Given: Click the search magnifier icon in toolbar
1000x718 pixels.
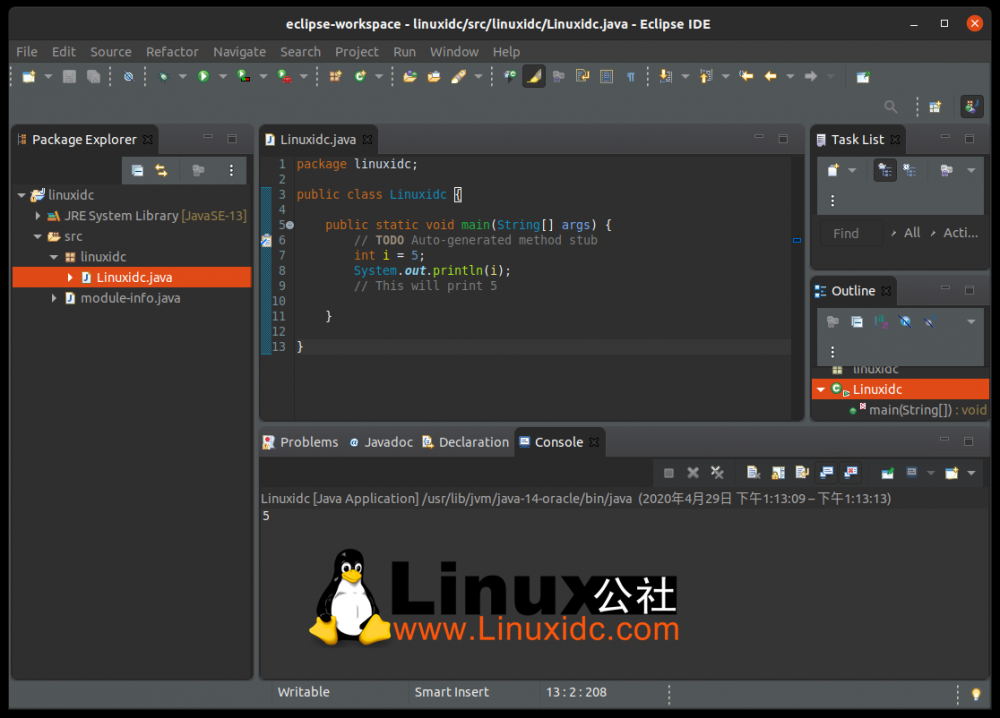Looking at the screenshot, I should [890, 106].
